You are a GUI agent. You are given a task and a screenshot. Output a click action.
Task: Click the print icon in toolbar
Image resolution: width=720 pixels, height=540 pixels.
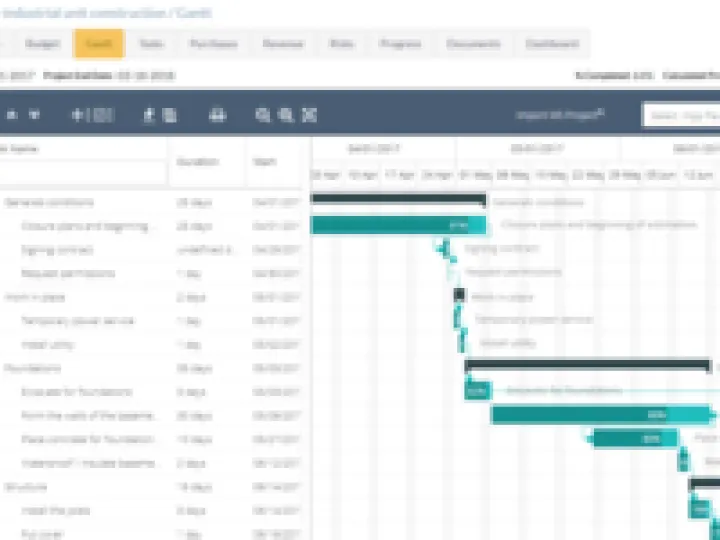click(x=218, y=115)
